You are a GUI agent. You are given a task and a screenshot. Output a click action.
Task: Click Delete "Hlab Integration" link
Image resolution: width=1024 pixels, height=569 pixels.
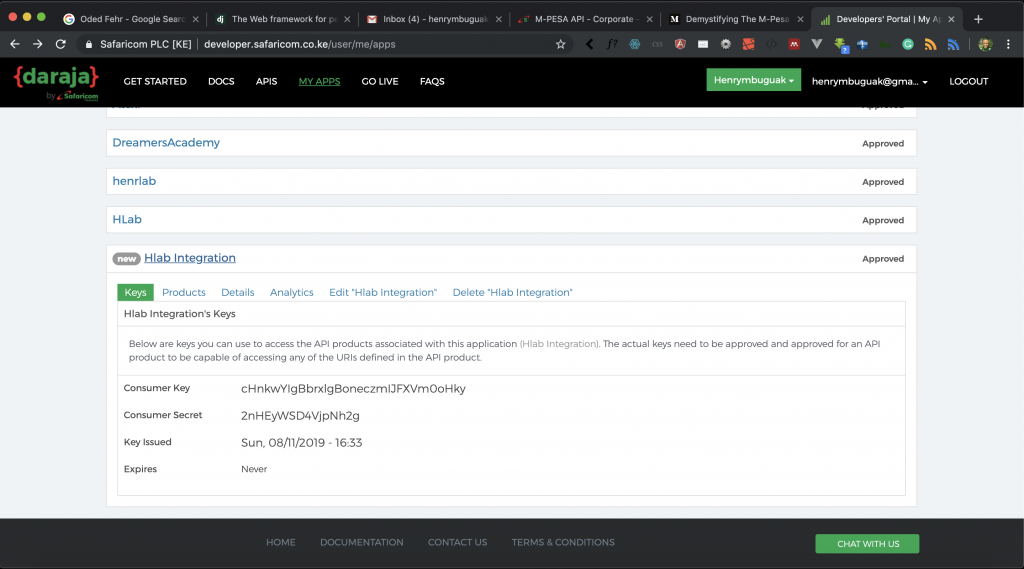point(512,292)
